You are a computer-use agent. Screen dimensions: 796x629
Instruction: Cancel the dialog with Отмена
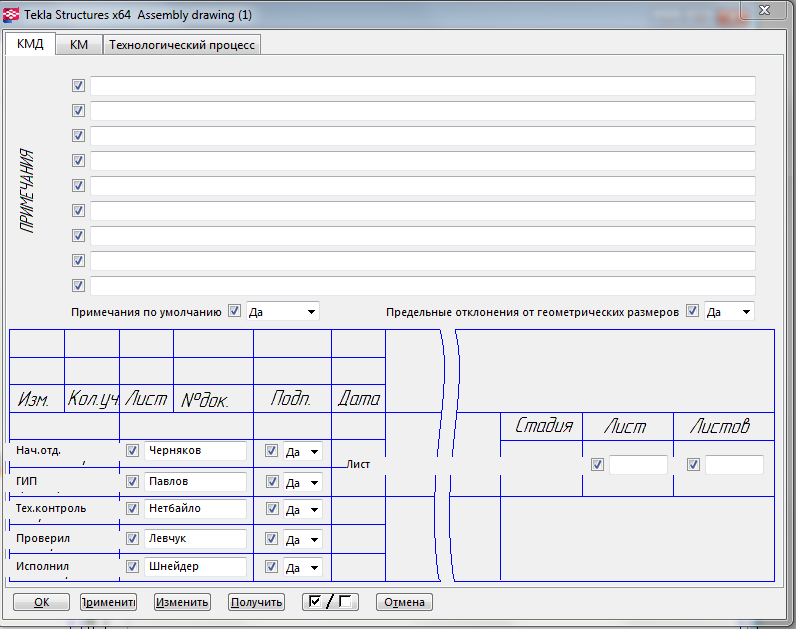(x=404, y=602)
